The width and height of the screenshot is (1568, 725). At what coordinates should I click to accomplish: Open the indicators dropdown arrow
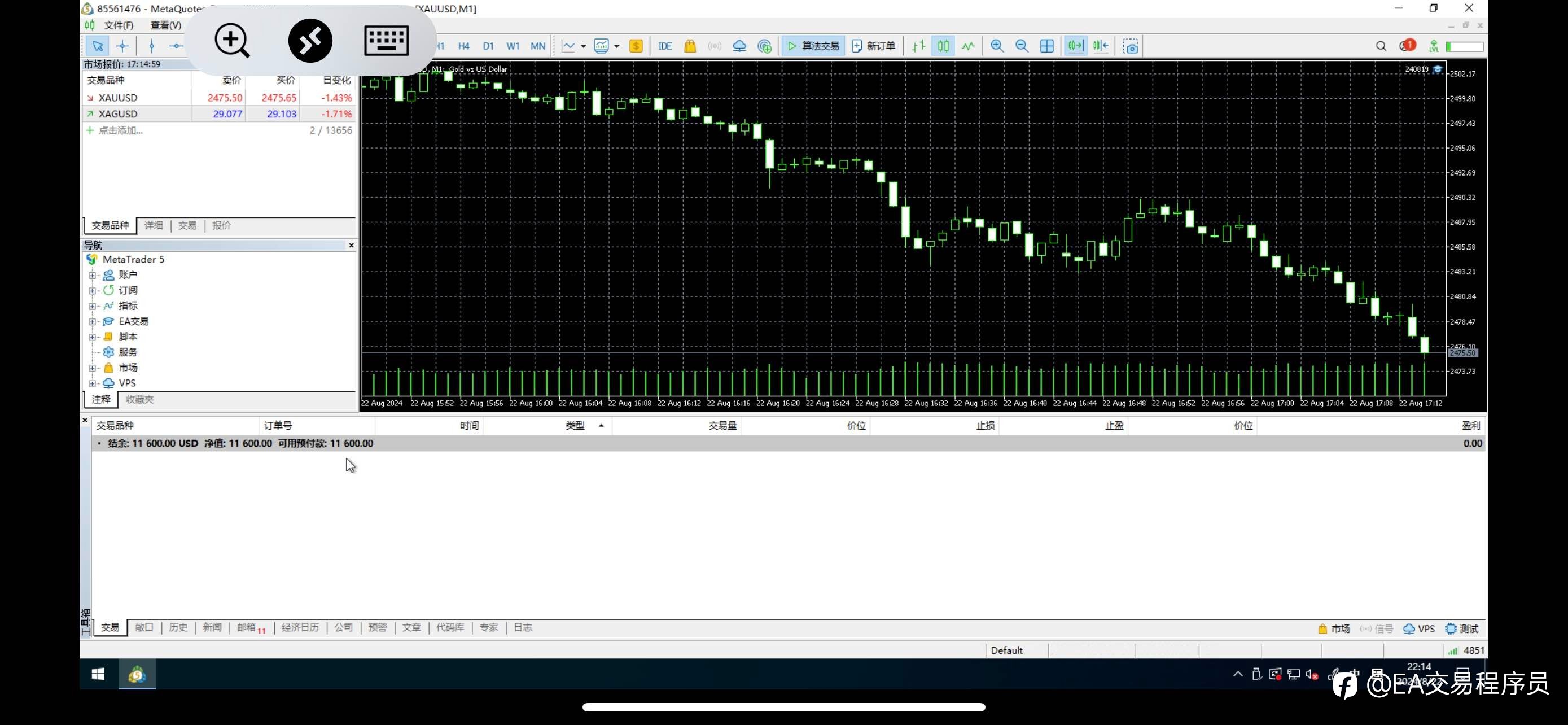(x=616, y=46)
